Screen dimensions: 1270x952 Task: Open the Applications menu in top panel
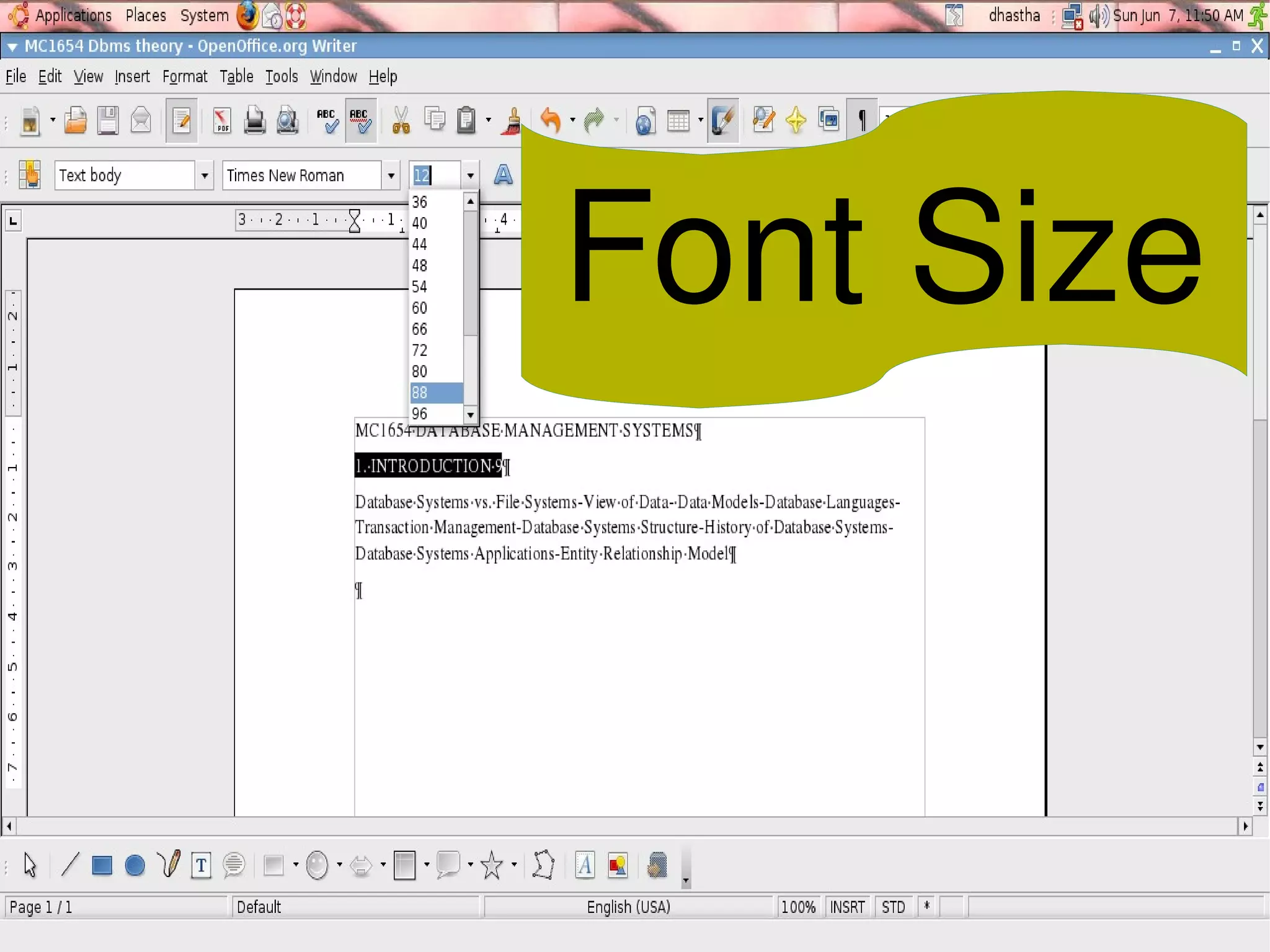click(73, 16)
